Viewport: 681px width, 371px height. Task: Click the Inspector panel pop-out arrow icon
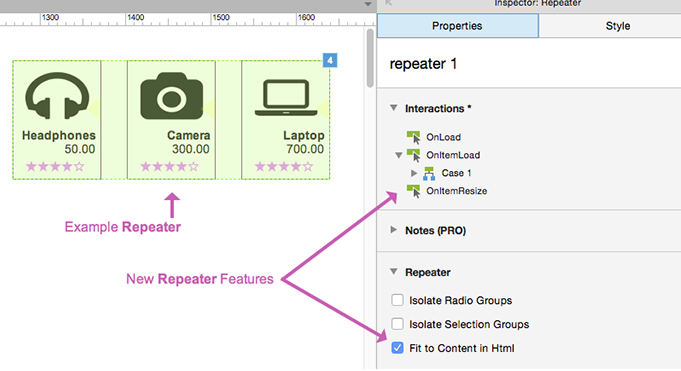(x=389, y=3)
